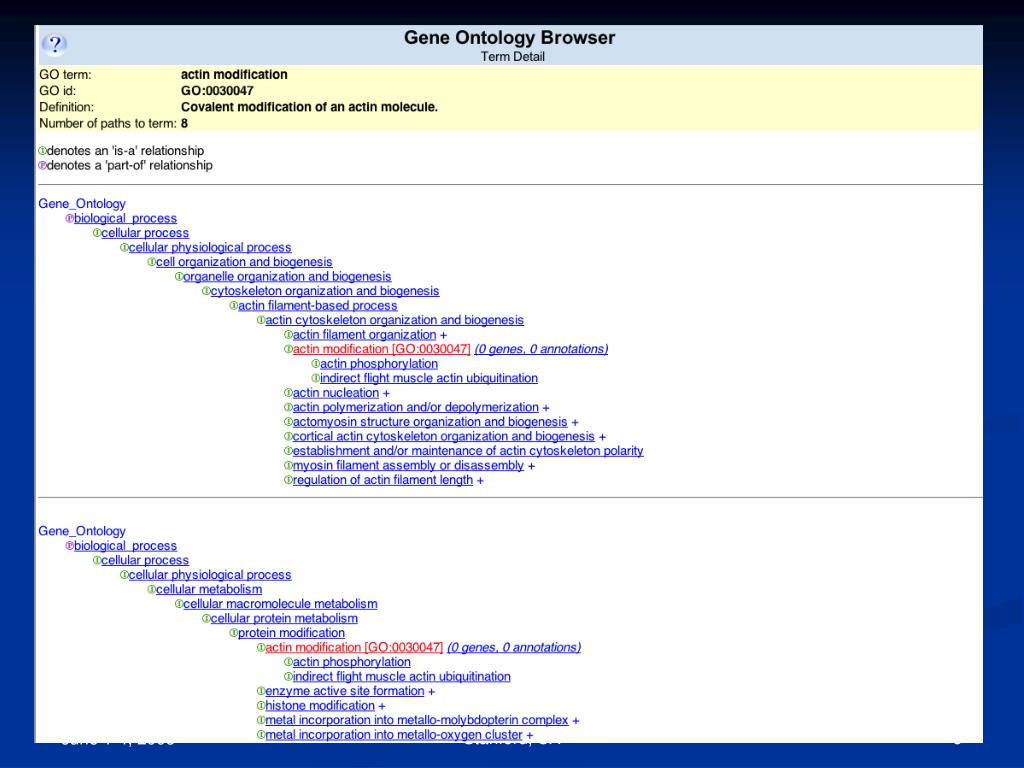Open cell organization and biogenesis link
Image resolution: width=1024 pixels, height=768 pixels.
click(x=244, y=262)
